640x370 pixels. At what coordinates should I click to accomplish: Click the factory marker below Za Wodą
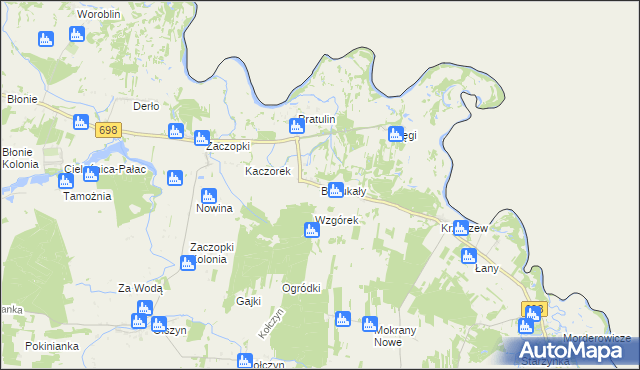click(144, 308)
